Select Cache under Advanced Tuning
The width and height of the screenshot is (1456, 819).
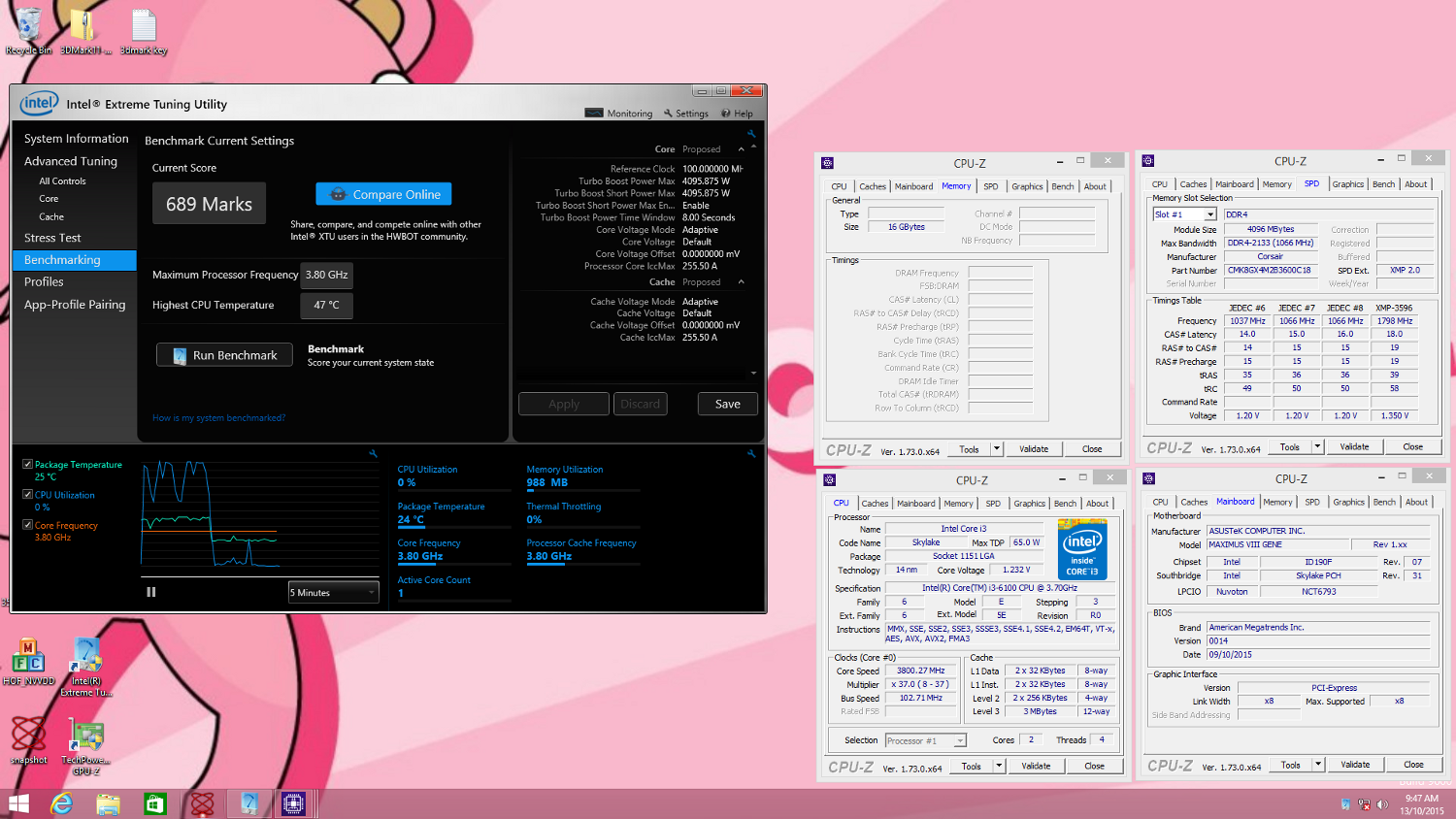tap(51, 217)
